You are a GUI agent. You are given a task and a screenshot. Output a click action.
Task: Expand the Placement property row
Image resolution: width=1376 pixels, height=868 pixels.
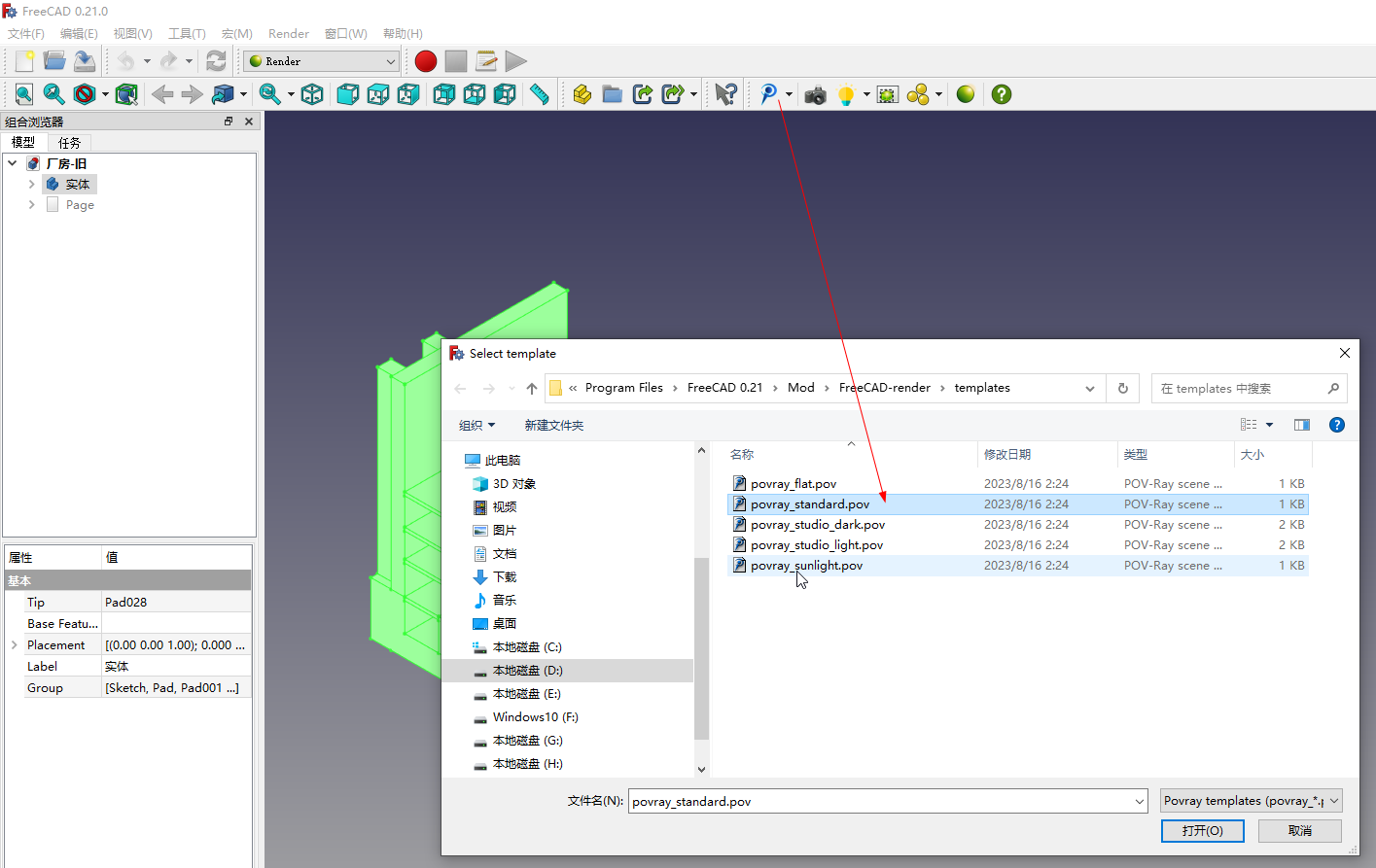pos(14,644)
